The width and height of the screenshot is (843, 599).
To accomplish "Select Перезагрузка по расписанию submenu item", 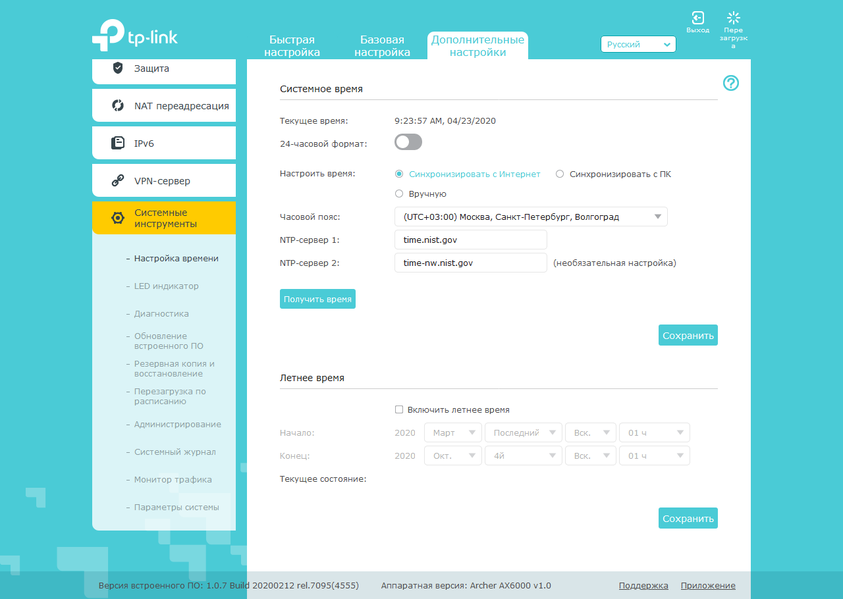I will click(x=170, y=396).
